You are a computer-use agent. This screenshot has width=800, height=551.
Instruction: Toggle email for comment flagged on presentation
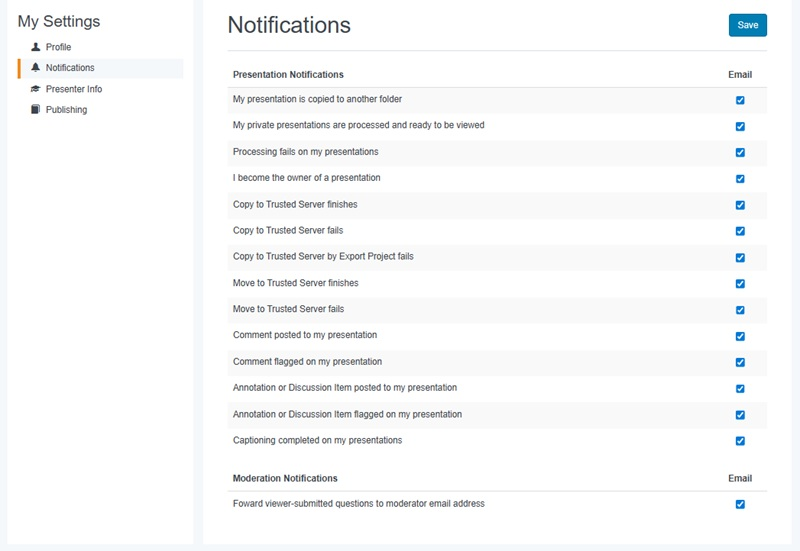point(740,362)
